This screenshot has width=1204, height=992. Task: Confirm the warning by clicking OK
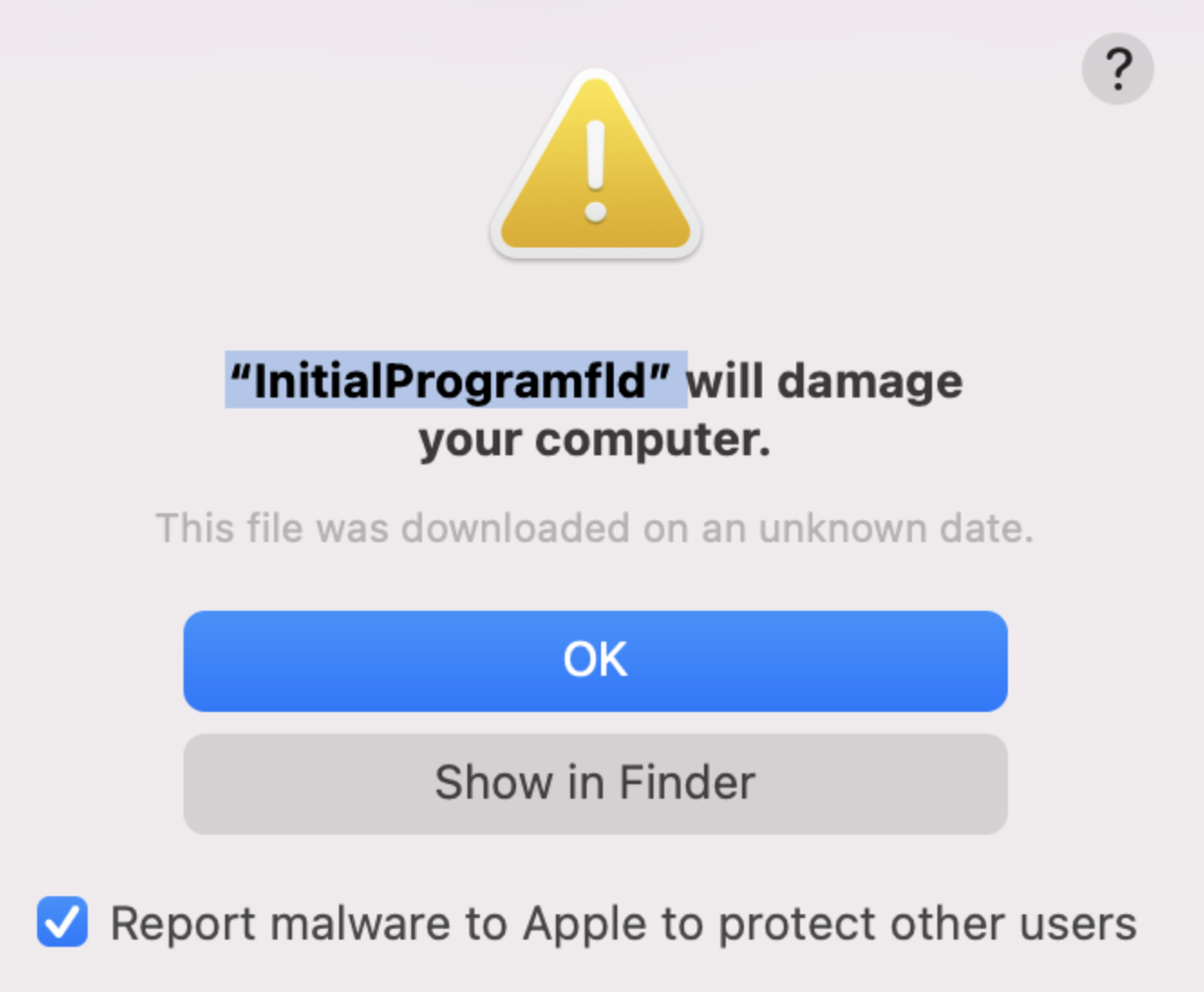[594, 660]
